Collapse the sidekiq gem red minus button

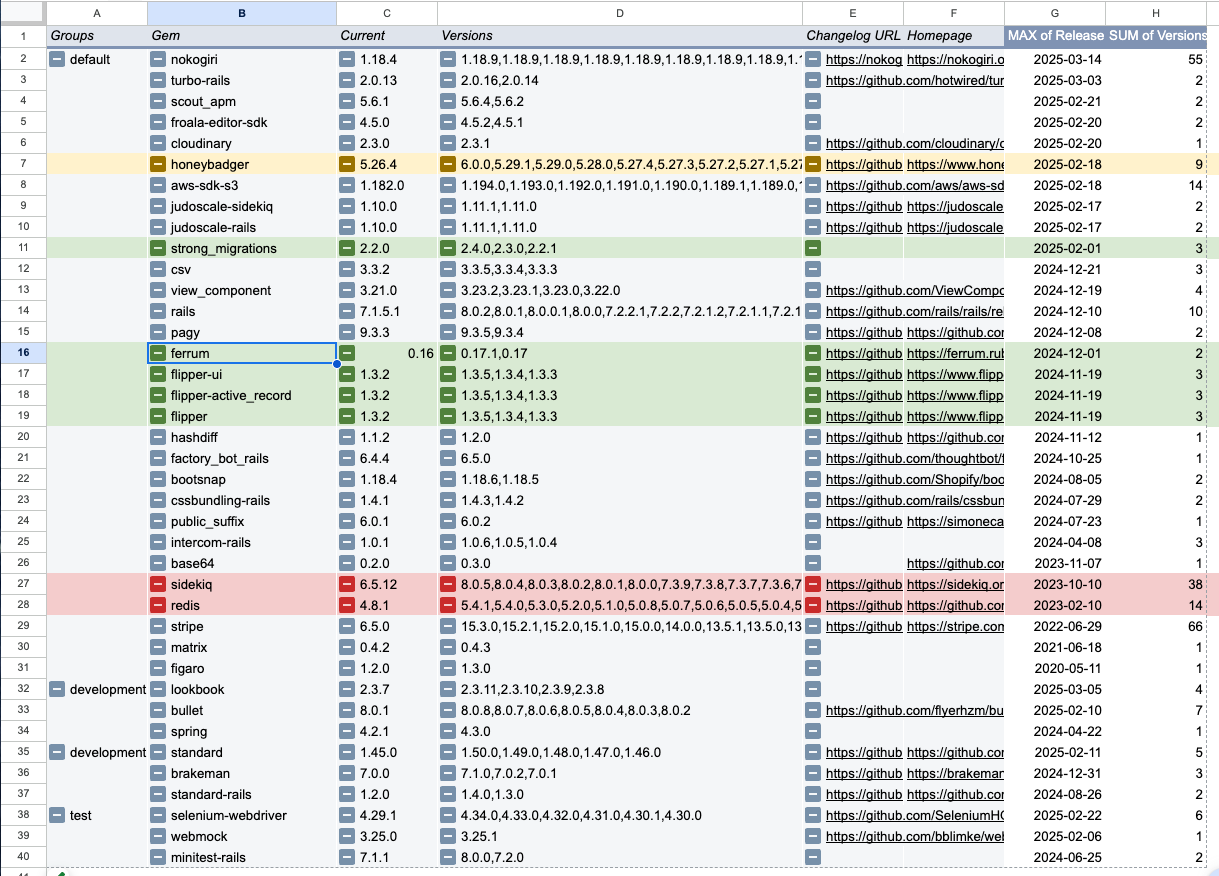(158, 585)
